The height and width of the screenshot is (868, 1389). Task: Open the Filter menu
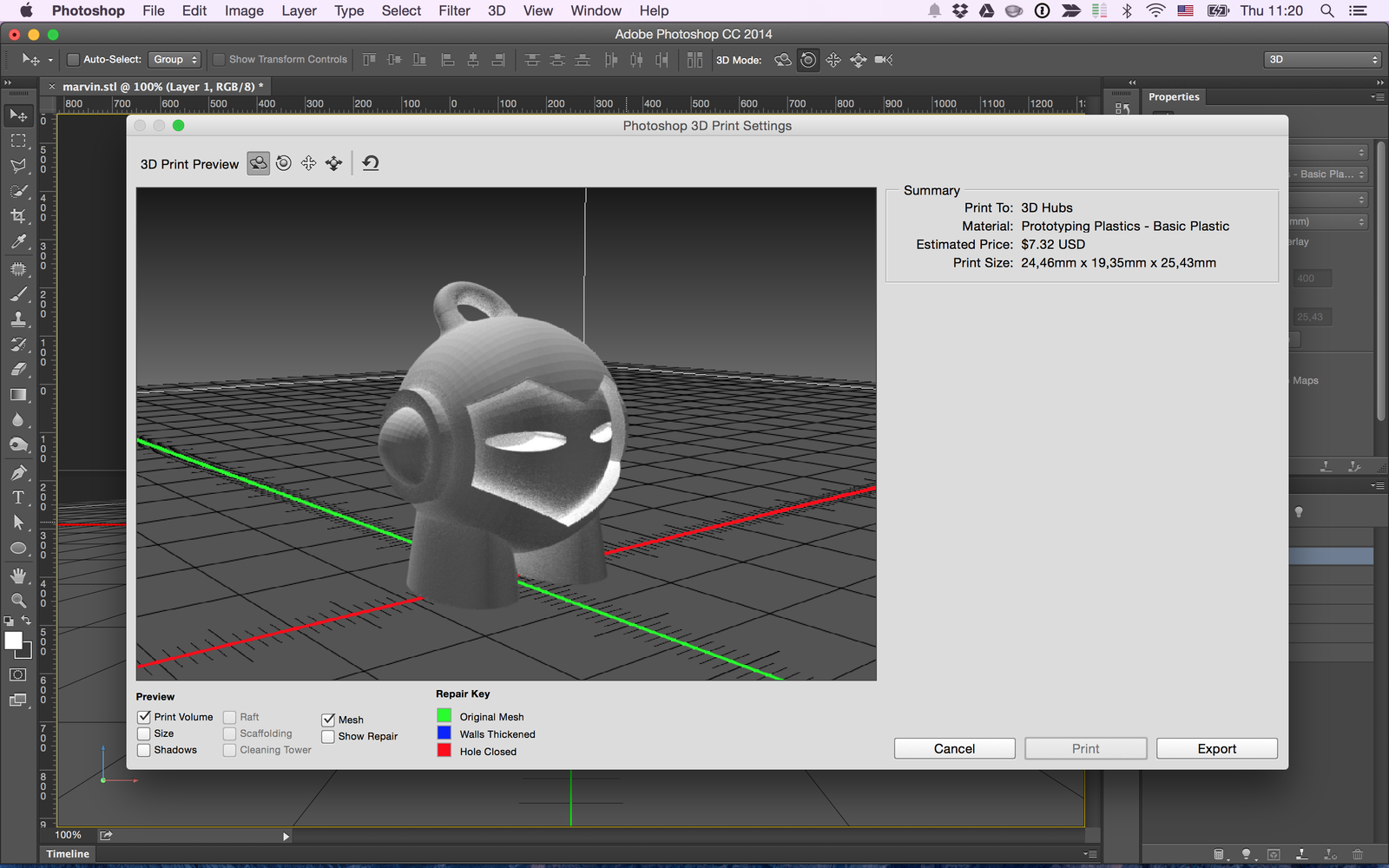[454, 10]
